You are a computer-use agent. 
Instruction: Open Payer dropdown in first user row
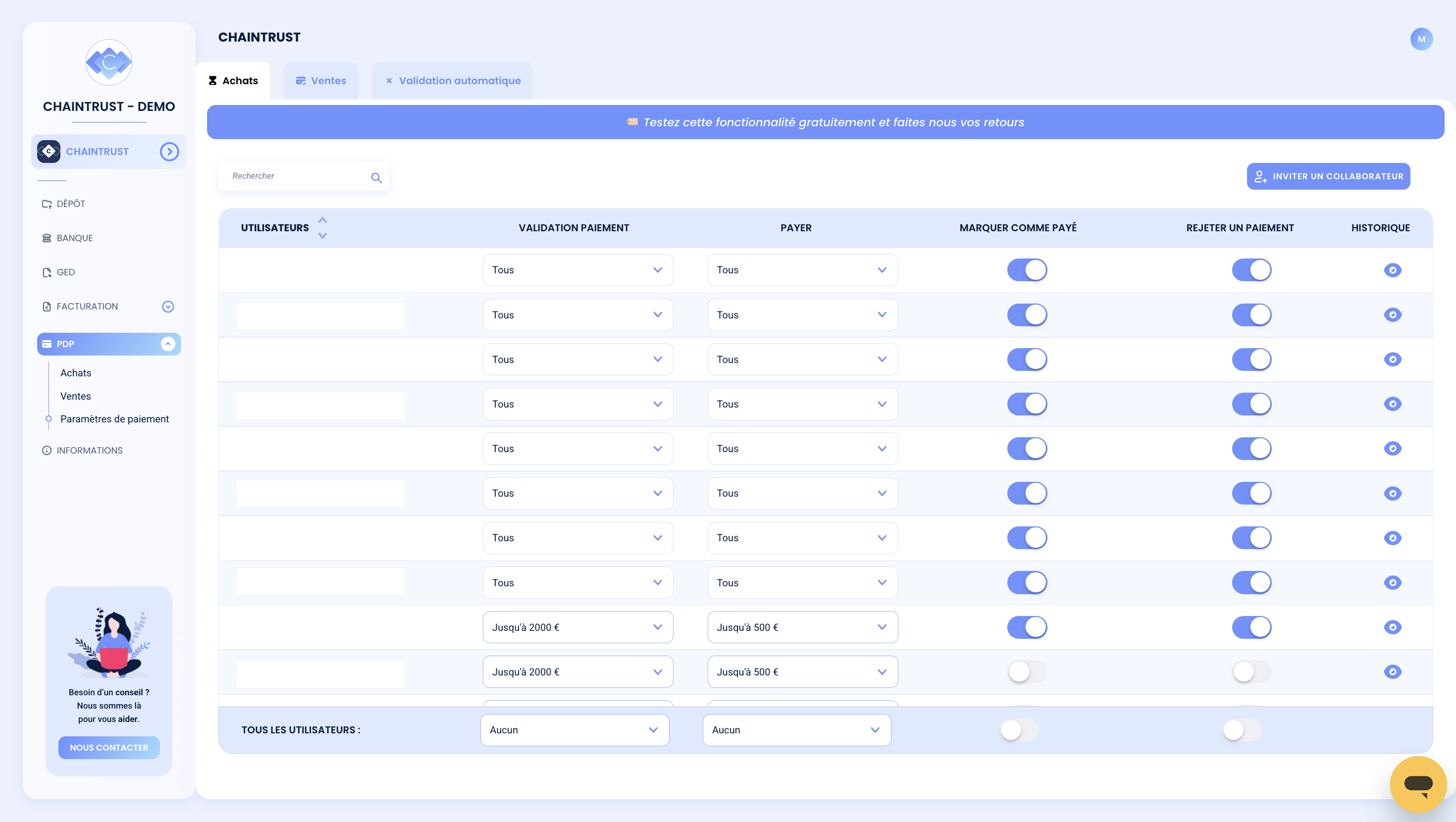[803, 270]
